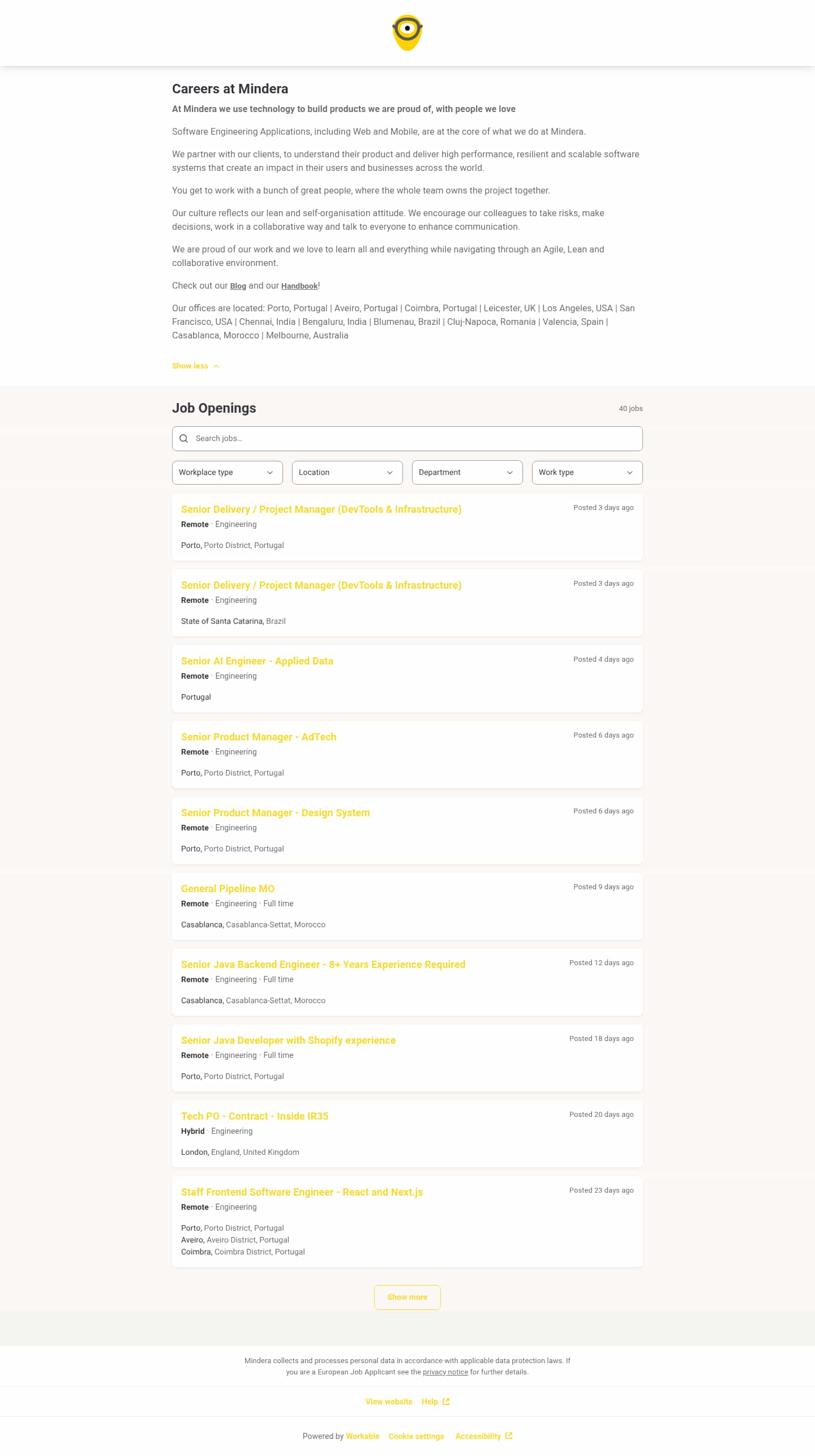
Task: Open the General Pipeline MO job
Action: click(x=228, y=889)
